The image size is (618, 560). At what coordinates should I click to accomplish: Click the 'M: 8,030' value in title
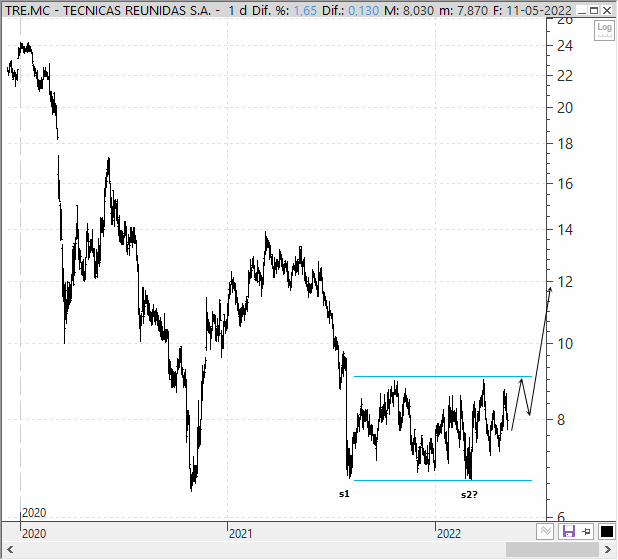point(409,10)
